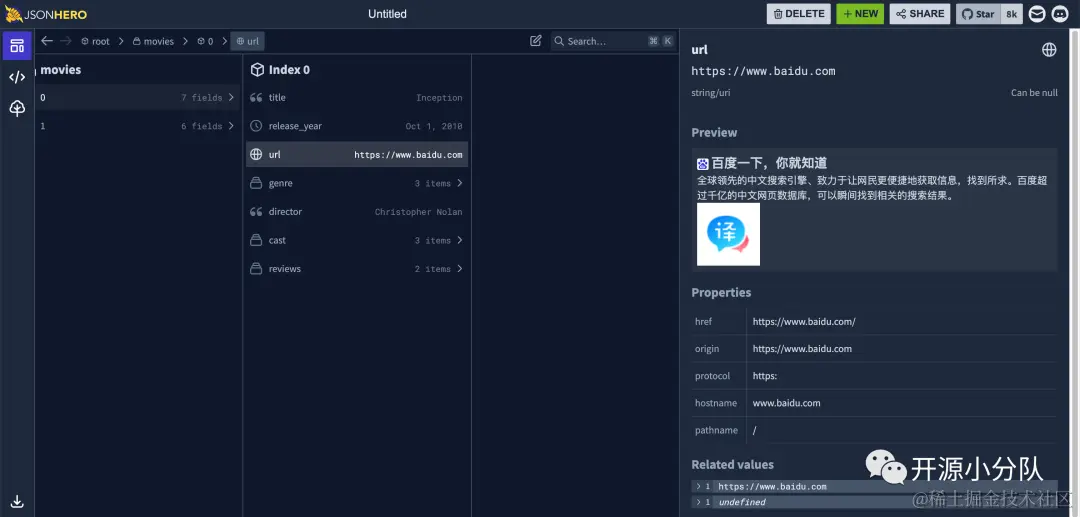This screenshot has width=1080, height=517.
Task: Click the Can be null label
Action: point(1034,92)
